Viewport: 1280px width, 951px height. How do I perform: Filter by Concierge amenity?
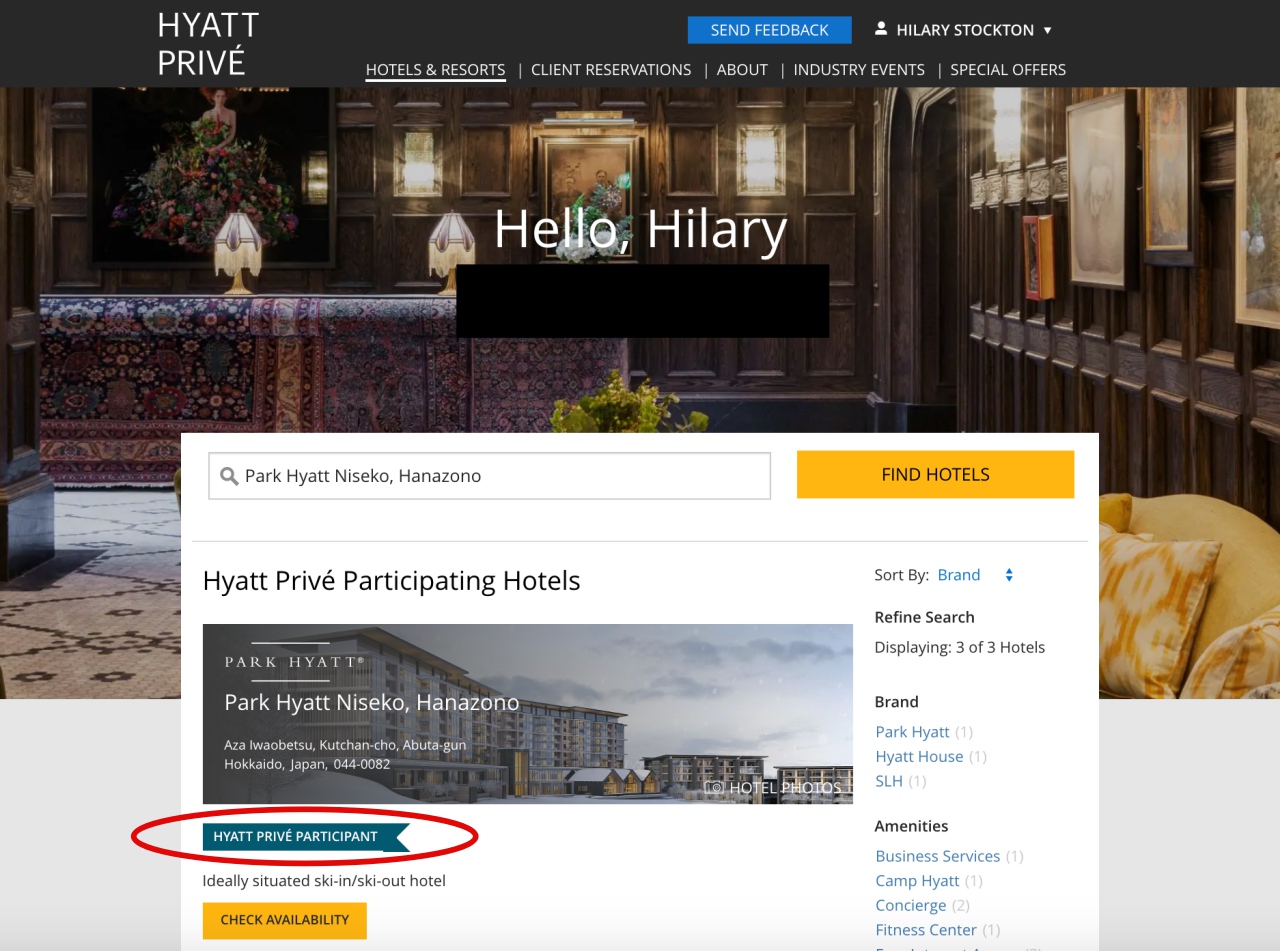tap(910, 905)
